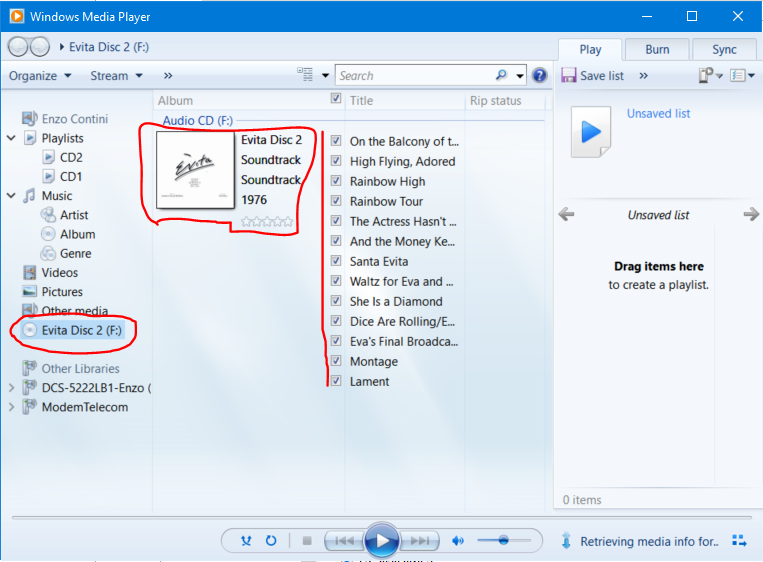Open the Organize dropdown menu
The height and width of the screenshot is (562, 763).
pyautogui.click(x=40, y=75)
